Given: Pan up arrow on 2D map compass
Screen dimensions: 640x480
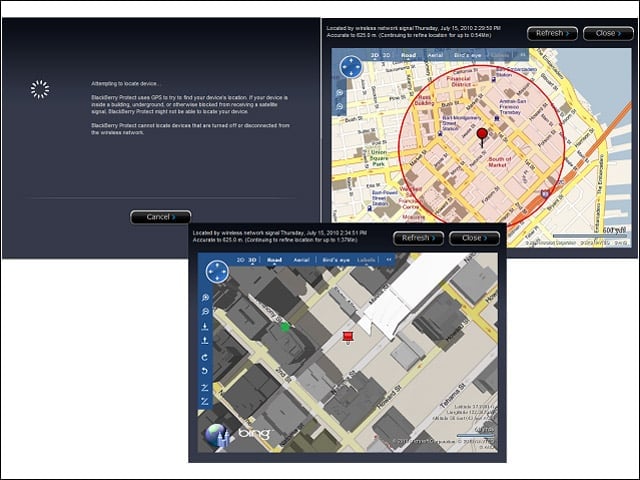Looking at the screenshot, I should [351, 59].
